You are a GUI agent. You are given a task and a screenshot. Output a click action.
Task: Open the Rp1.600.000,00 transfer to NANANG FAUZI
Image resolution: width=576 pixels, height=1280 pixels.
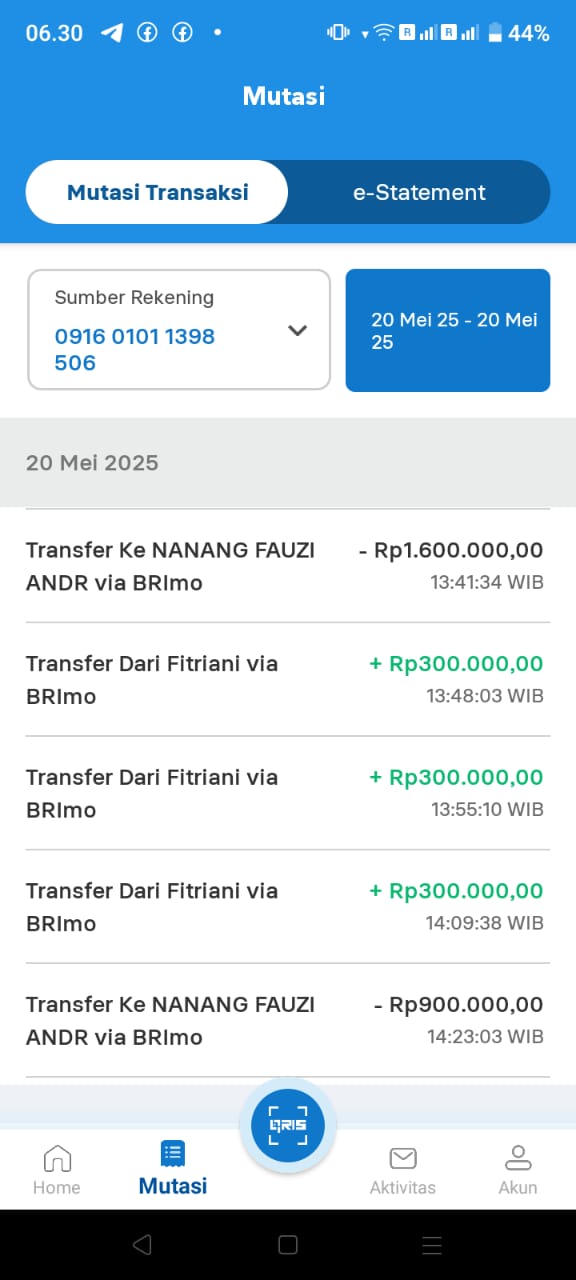point(288,566)
